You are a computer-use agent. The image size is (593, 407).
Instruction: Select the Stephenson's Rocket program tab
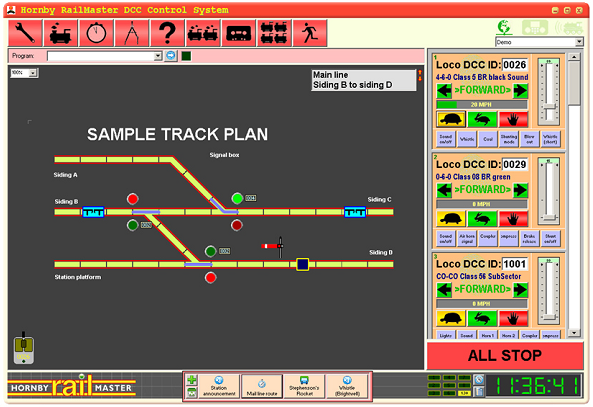pos(304,386)
